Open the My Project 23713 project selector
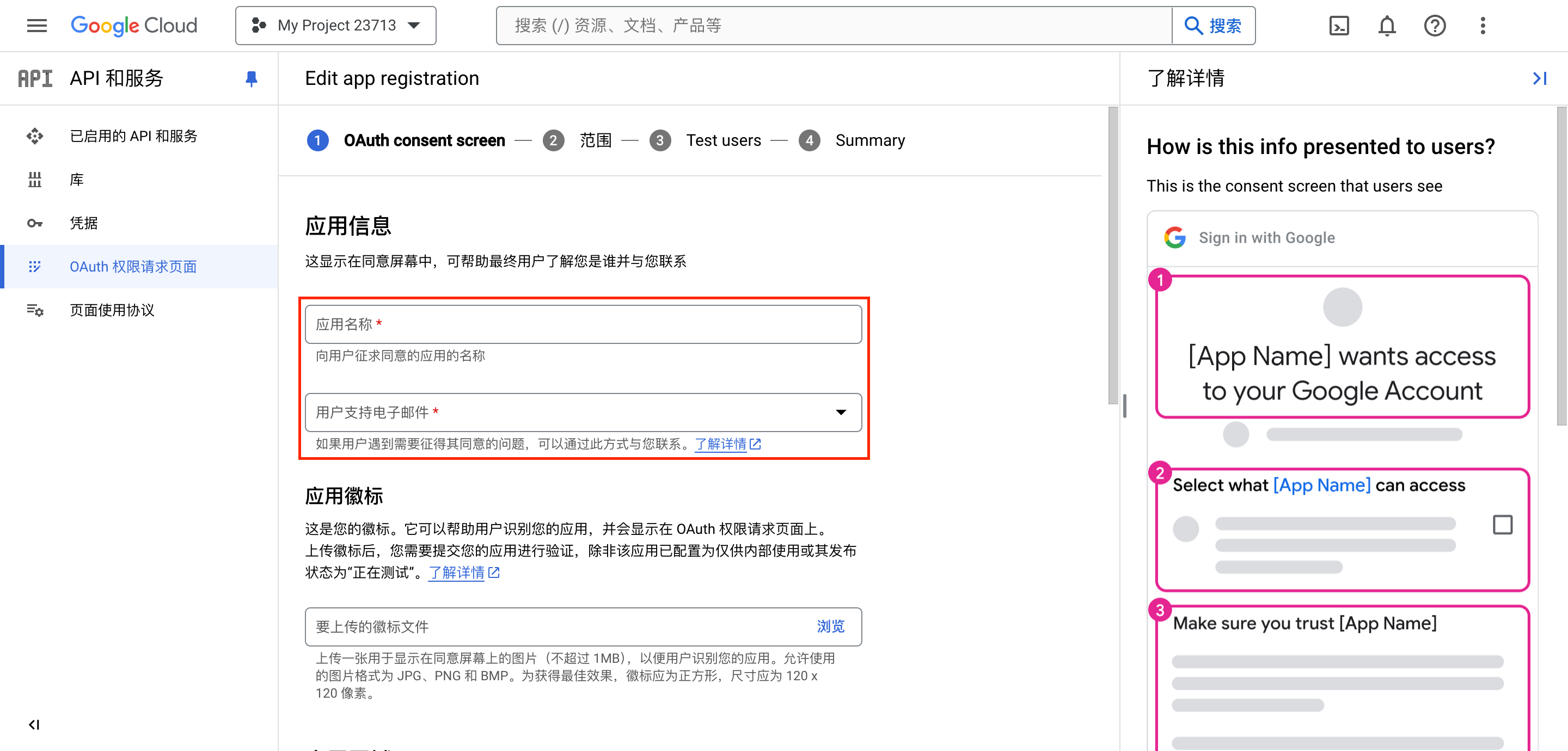The height and width of the screenshot is (751, 1568). (x=335, y=26)
